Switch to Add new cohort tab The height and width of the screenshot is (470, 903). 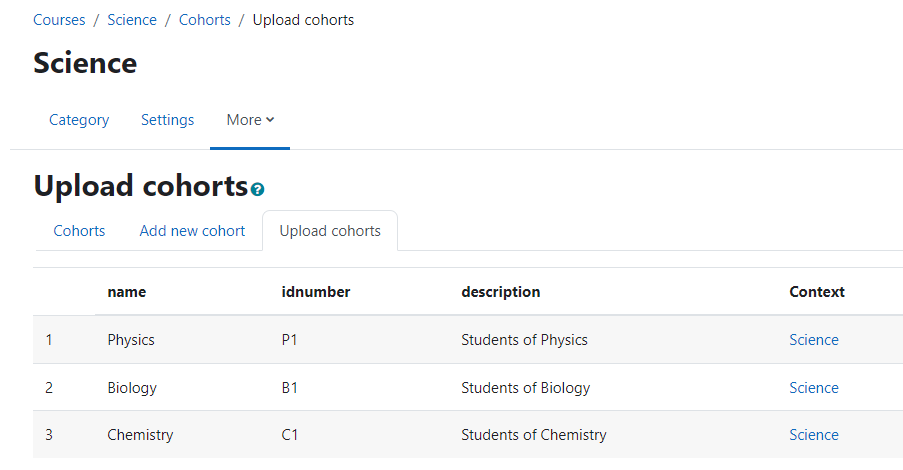(192, 230)
